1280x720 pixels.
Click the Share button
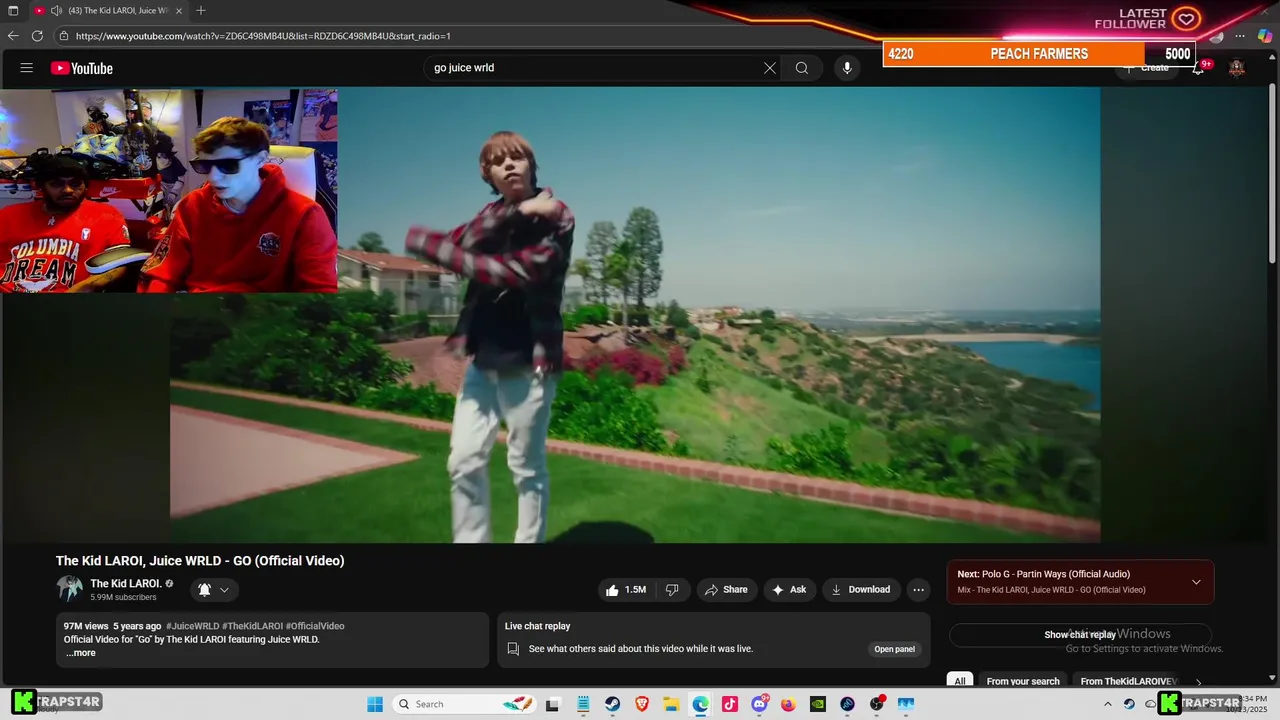(727, 590)
